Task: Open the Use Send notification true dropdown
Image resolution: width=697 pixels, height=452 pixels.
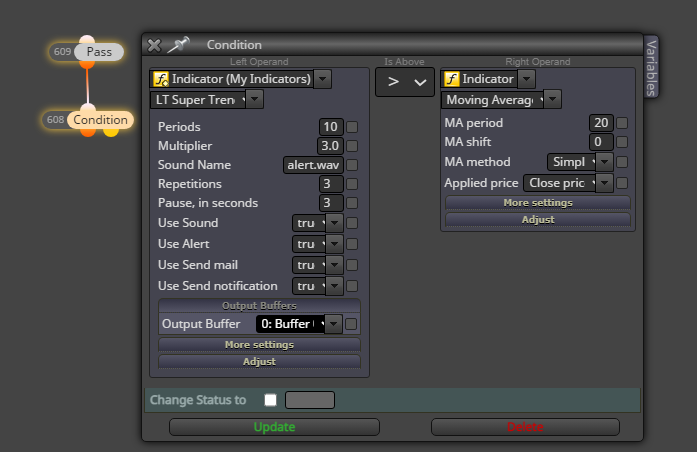Action: 334,286
